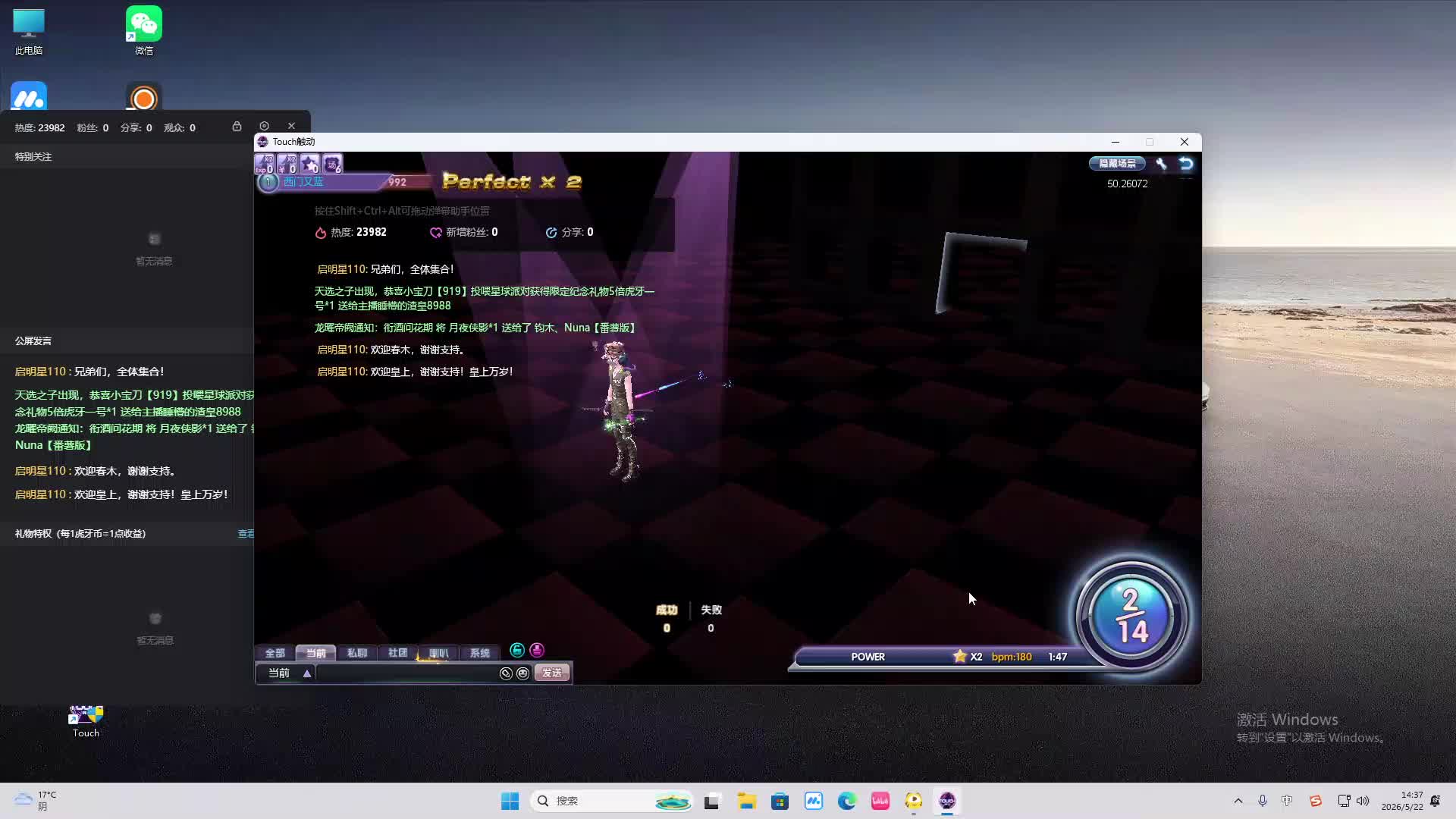Show hidden tray icons with the chevron
Screen dimensions: 1456x819
1238,801
